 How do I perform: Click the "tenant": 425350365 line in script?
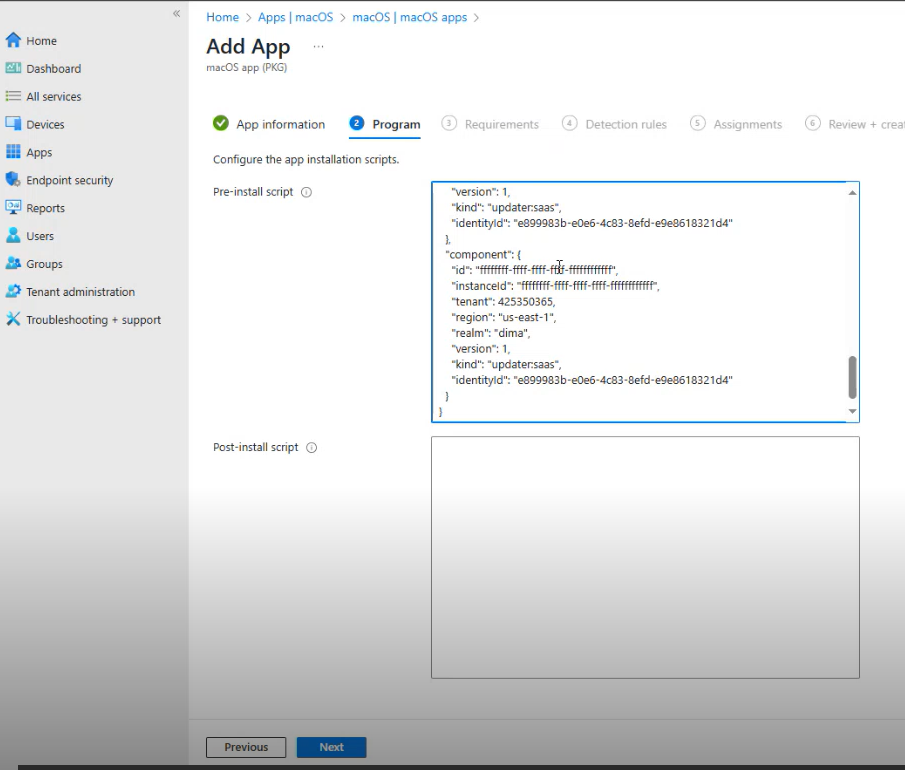(503, 301)
